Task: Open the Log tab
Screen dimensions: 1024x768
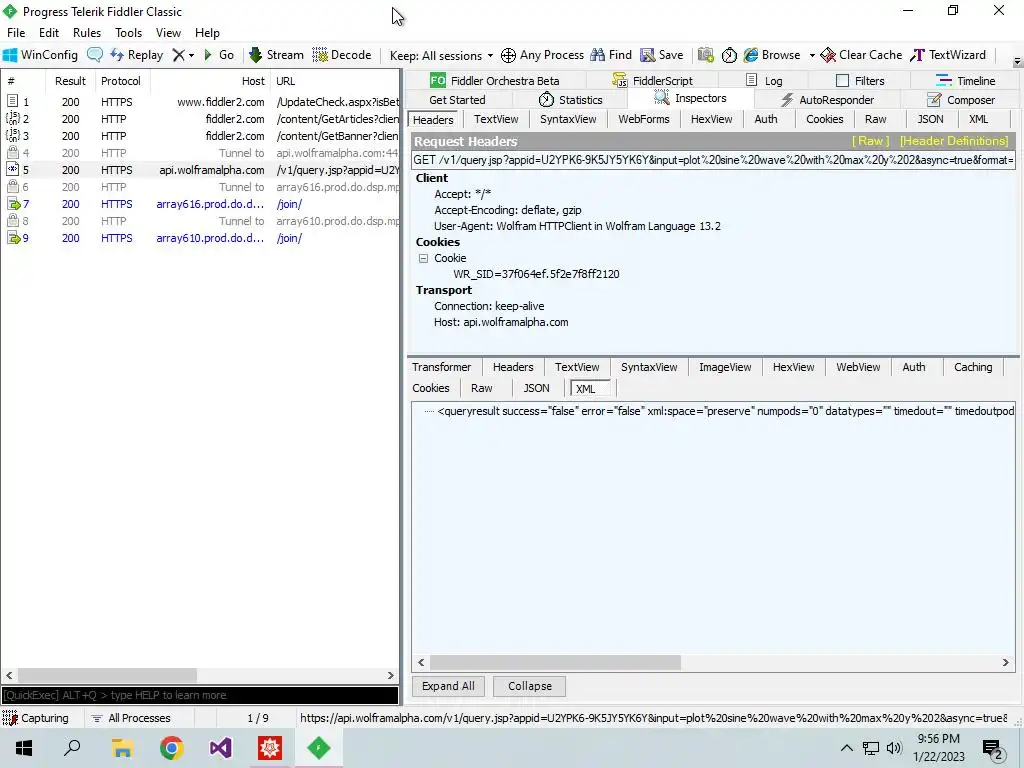Action: [x=764, y=80]
